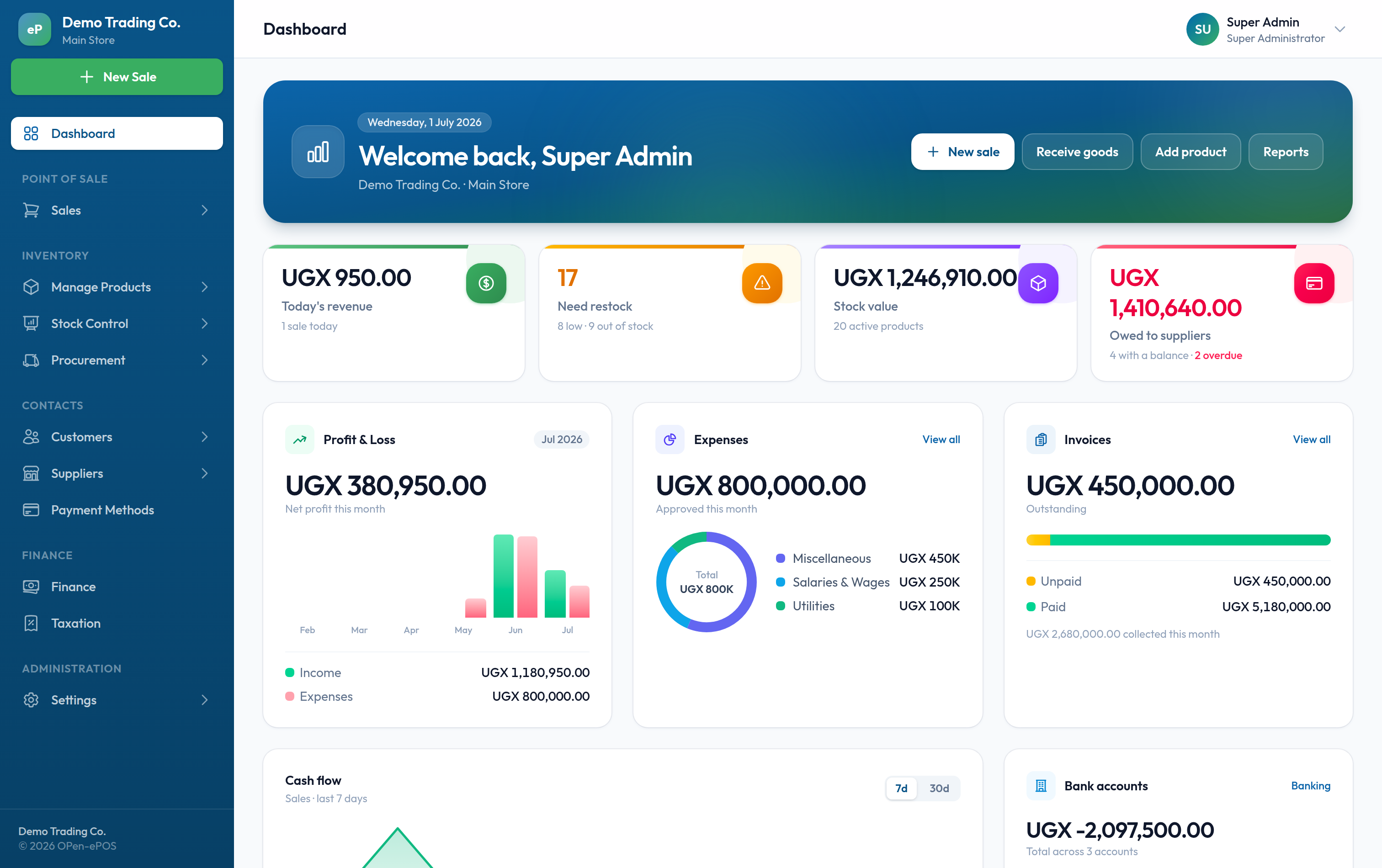Image resolution: width=1382 pixels, height=868 pixels.
Task: Open View all link for Invoices
Action: click(x=1312, y=439)
